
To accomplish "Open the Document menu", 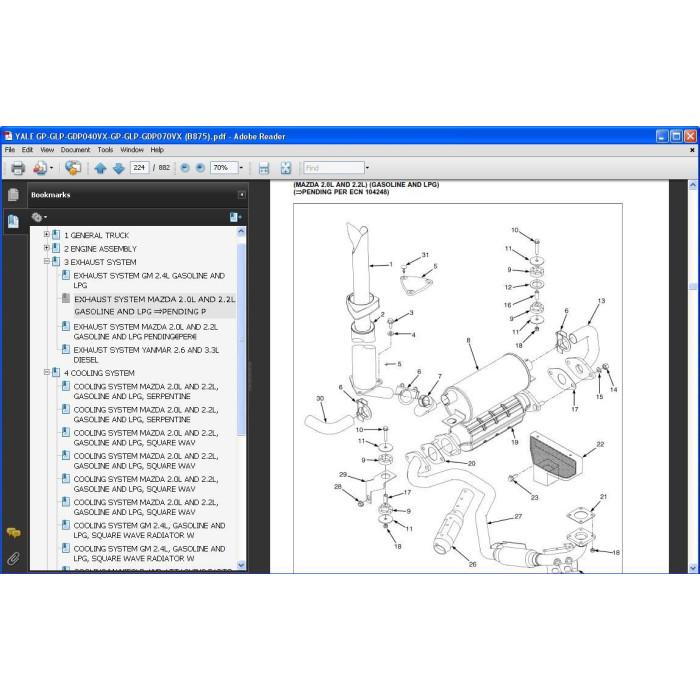I will pyautogui.click(x=75, y=150).
